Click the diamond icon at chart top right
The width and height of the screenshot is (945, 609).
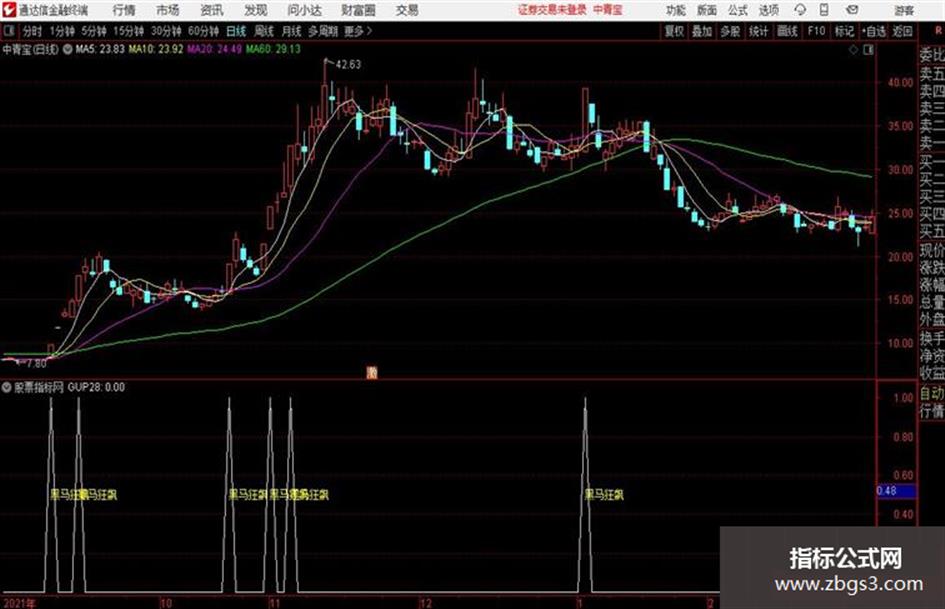point(853,50)
